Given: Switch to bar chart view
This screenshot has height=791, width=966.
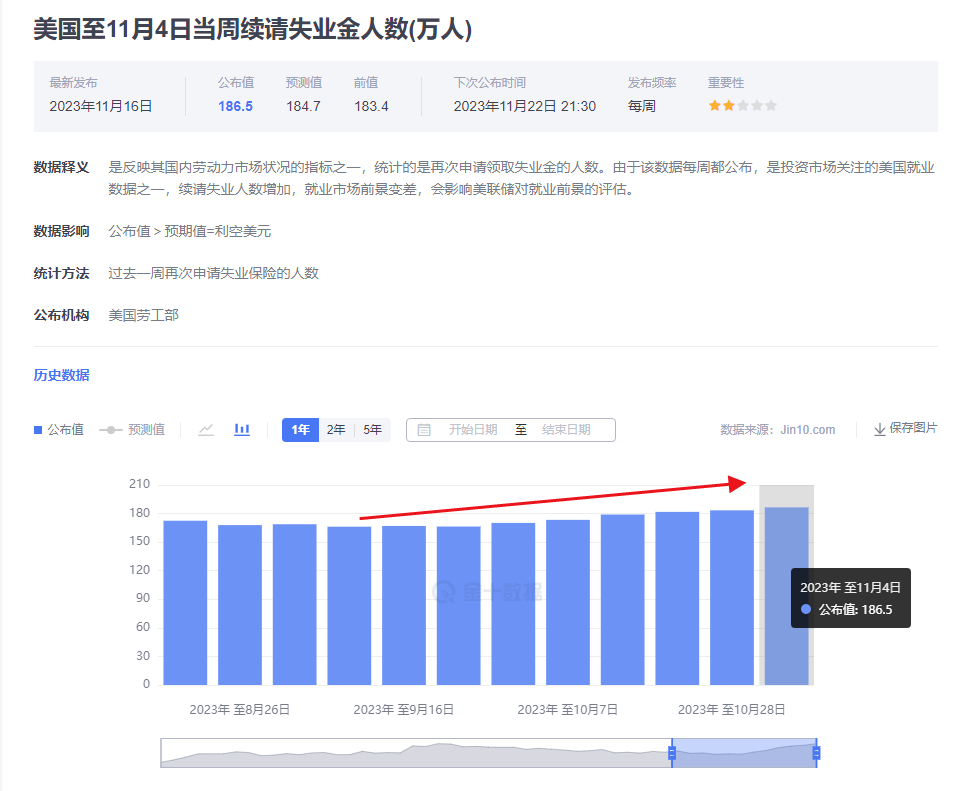Looking at the screenshot, I should (x=240, y=429).
